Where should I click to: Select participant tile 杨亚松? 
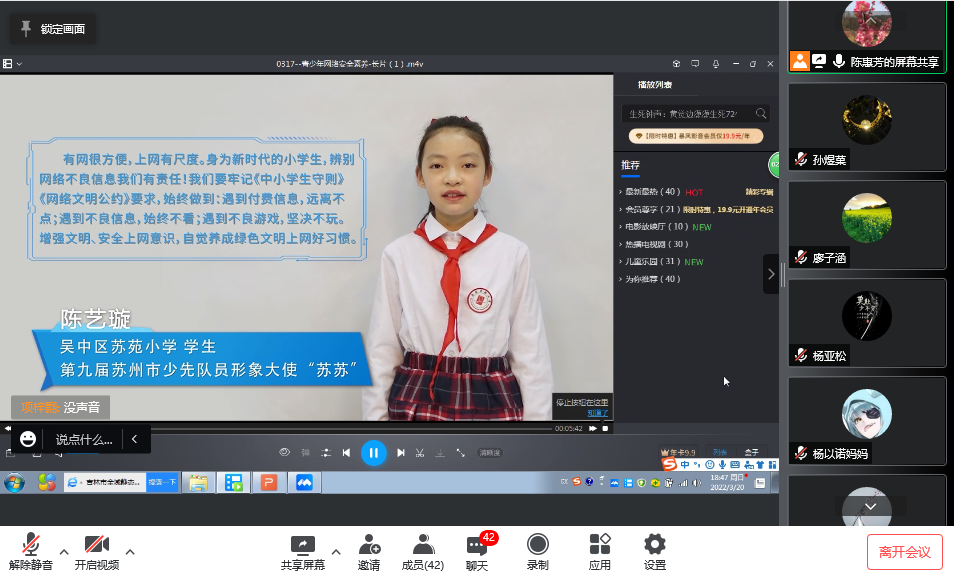867,323
